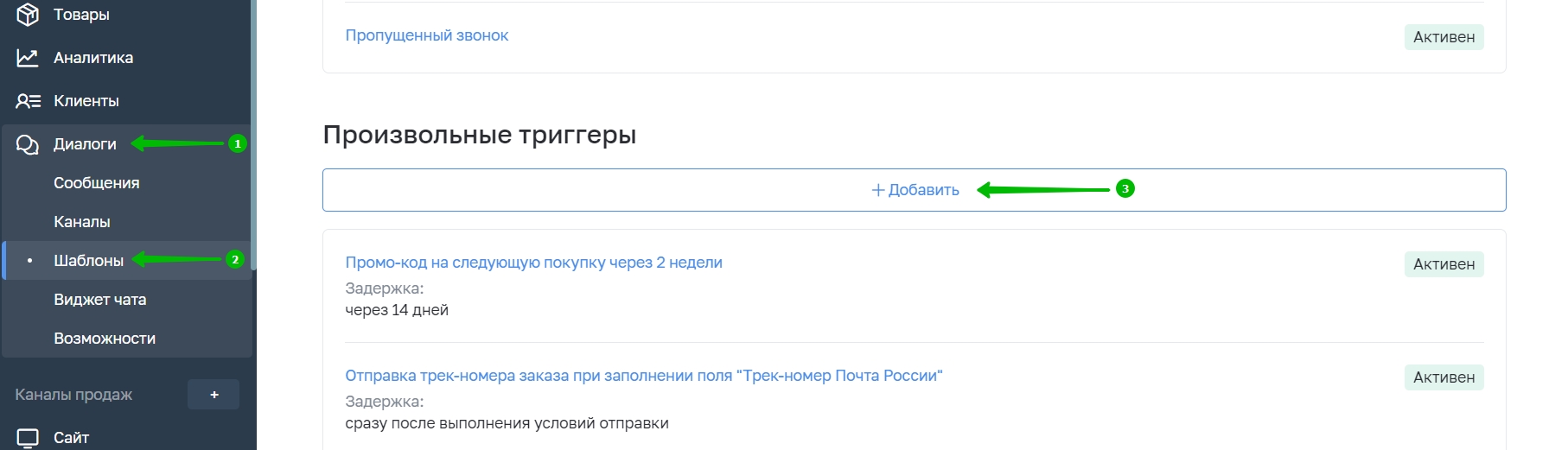This screenshot has height=450, width=1568.
Task: Click Активен badge of Пропущенный звонок
Action: 1444,37
